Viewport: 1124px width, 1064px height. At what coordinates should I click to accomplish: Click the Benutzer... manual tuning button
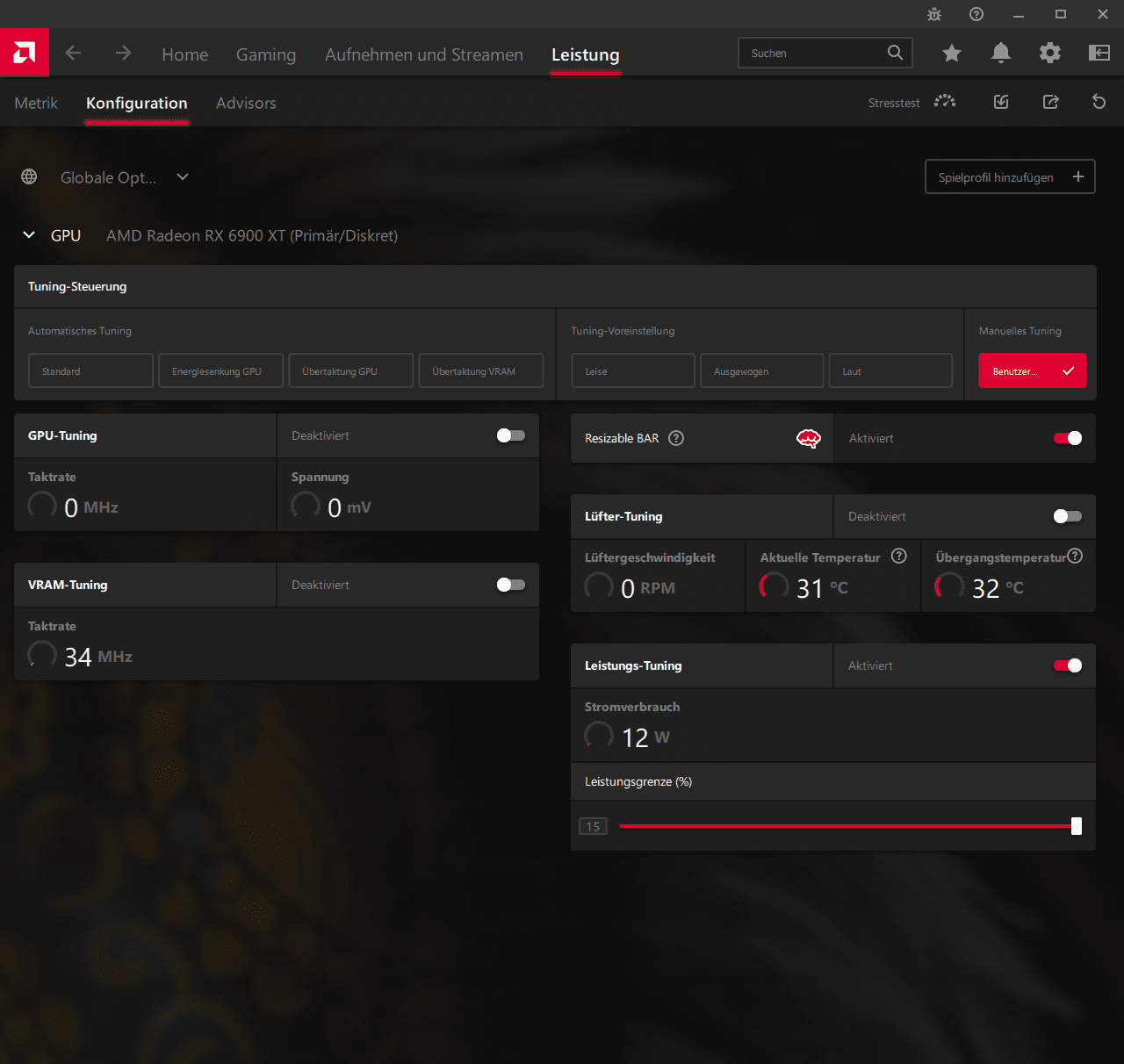tap(1033, 370)
